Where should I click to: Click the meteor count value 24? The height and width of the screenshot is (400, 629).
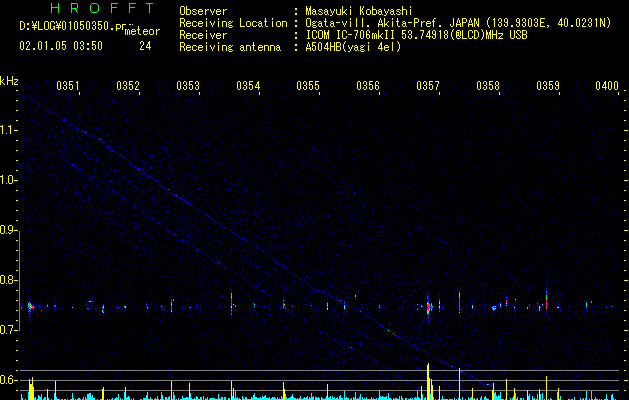(145, 46)
